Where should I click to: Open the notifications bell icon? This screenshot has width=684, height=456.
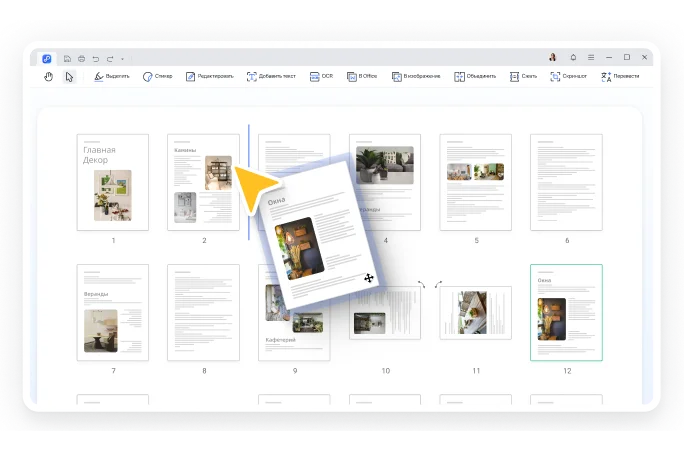573,57
